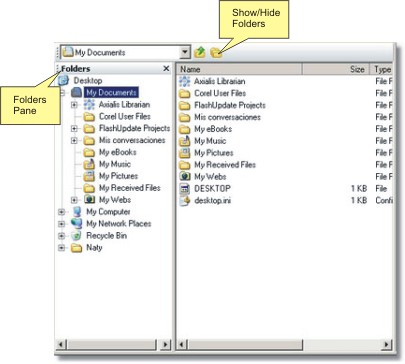405x364 pixels.
Task: Select My eBooks label in folder tree
Action: click(118, 152)
